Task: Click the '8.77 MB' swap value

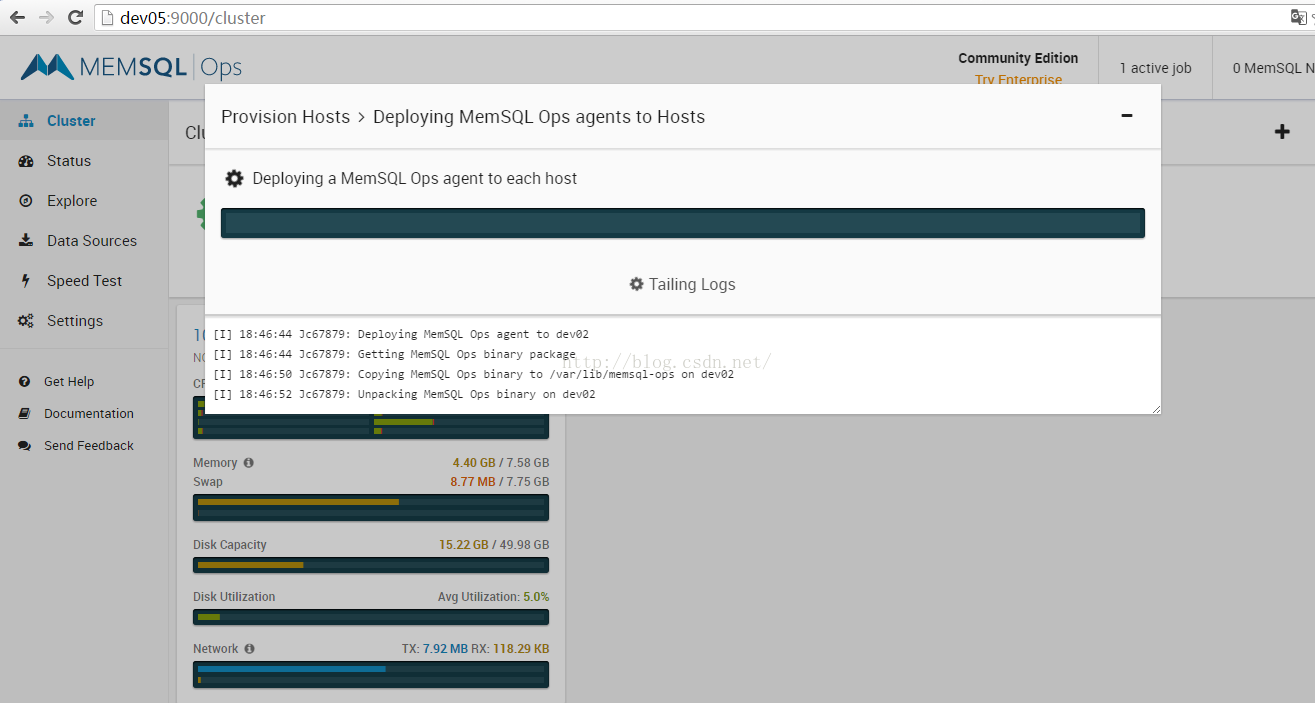Action: point(473,482)
